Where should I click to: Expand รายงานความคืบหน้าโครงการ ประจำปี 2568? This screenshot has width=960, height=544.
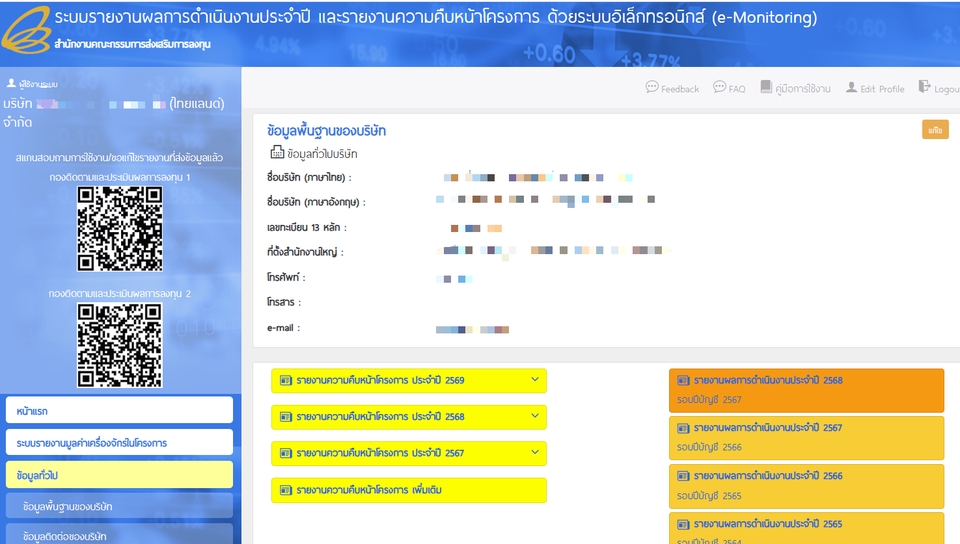pos(534,416)
